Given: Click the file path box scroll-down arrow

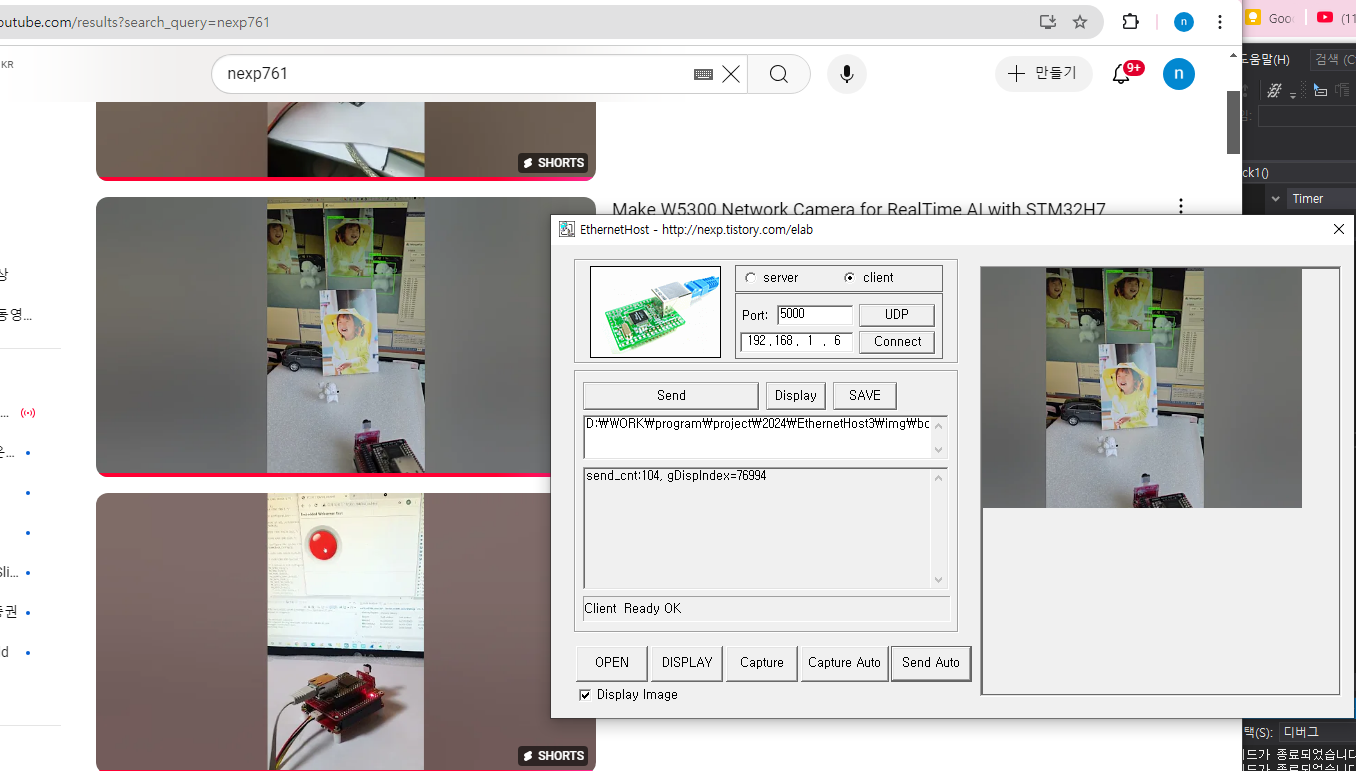Looking at the screenshot, I should pos(938,450).
